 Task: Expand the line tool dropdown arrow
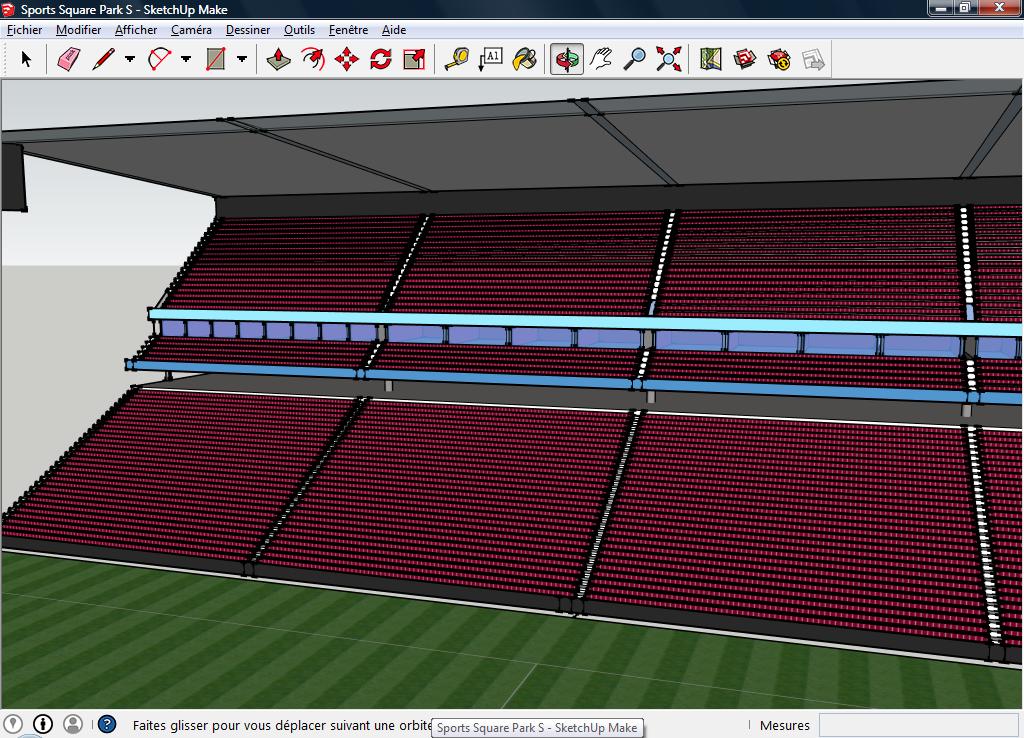click(x=130, y=60)
